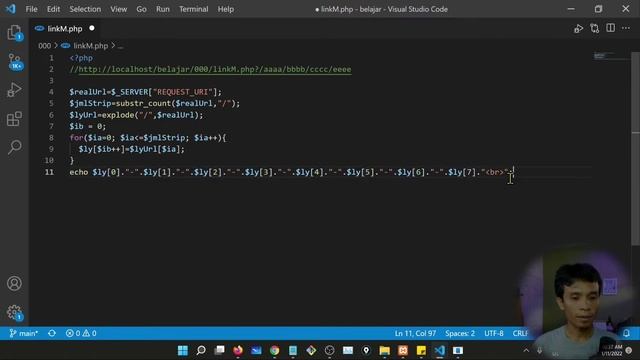Screen dimensions: 640x360
Task: Click the echo keyword on line 11
Action: 79,172
